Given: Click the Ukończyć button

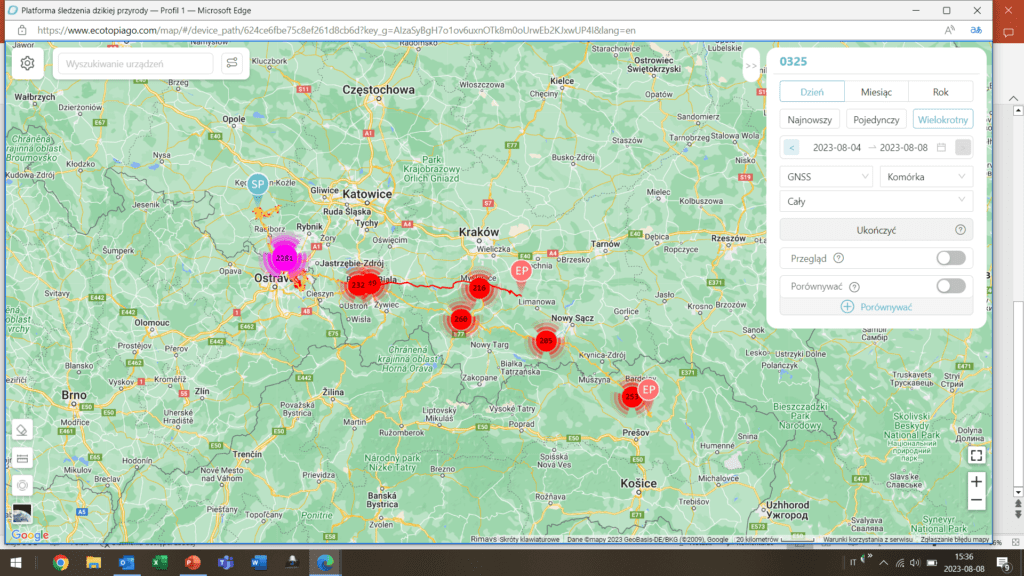Looking at the screenshot, I should click(875, 229).
